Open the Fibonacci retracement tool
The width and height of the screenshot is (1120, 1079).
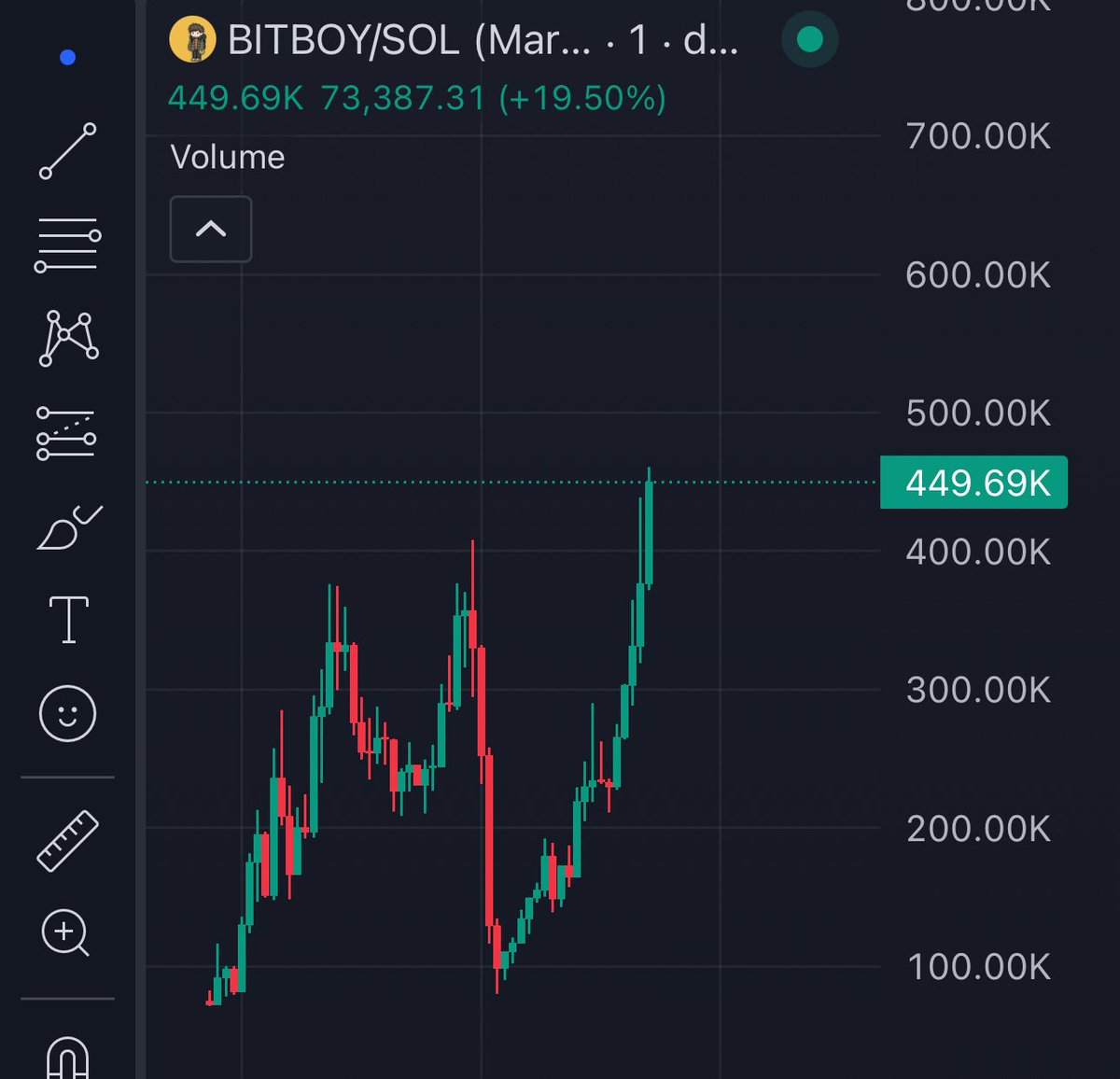click(x=67, y=245)
